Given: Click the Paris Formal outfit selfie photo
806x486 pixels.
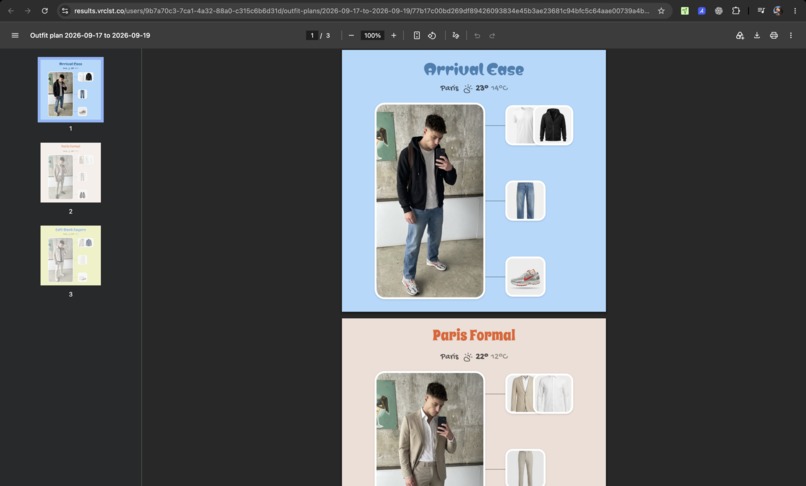Looking at the screenshot, I should (430, 429).
